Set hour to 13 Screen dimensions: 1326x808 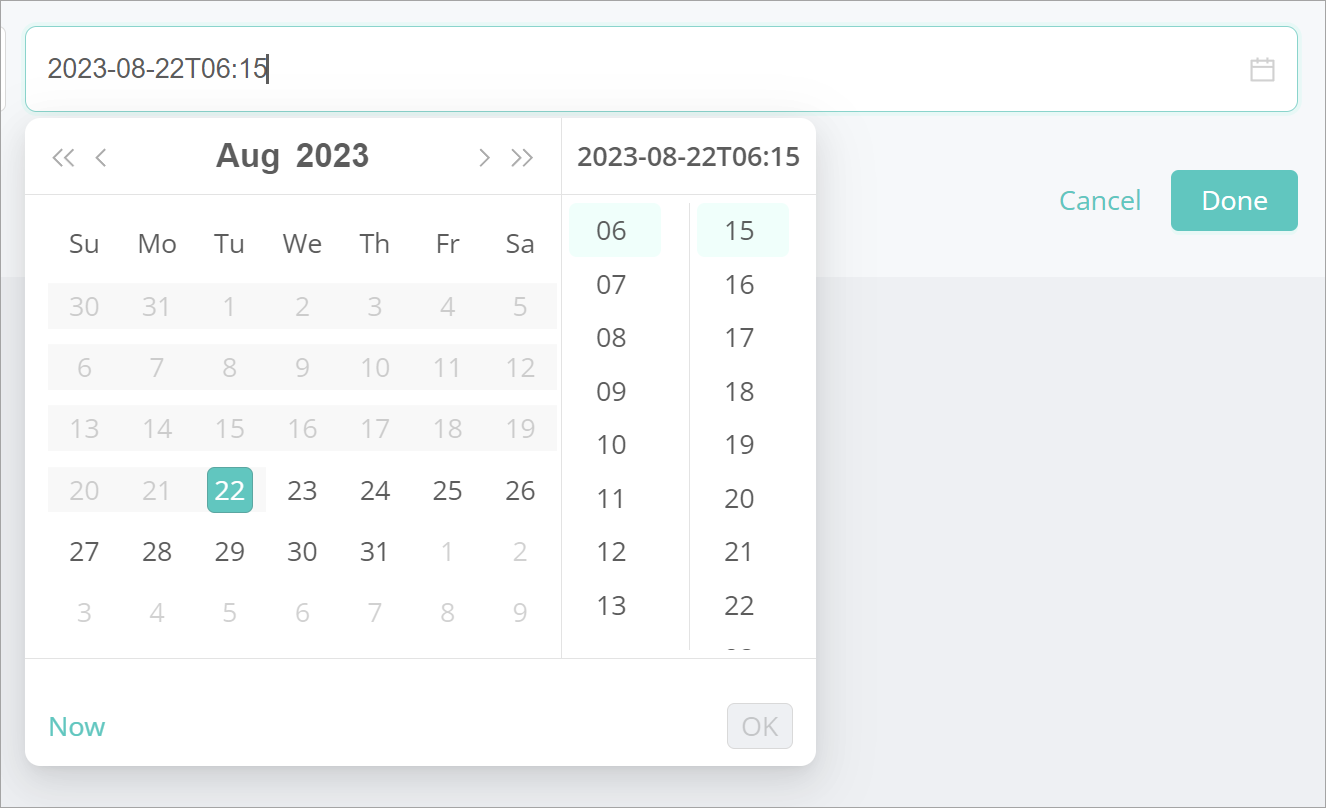click(611, 605)
